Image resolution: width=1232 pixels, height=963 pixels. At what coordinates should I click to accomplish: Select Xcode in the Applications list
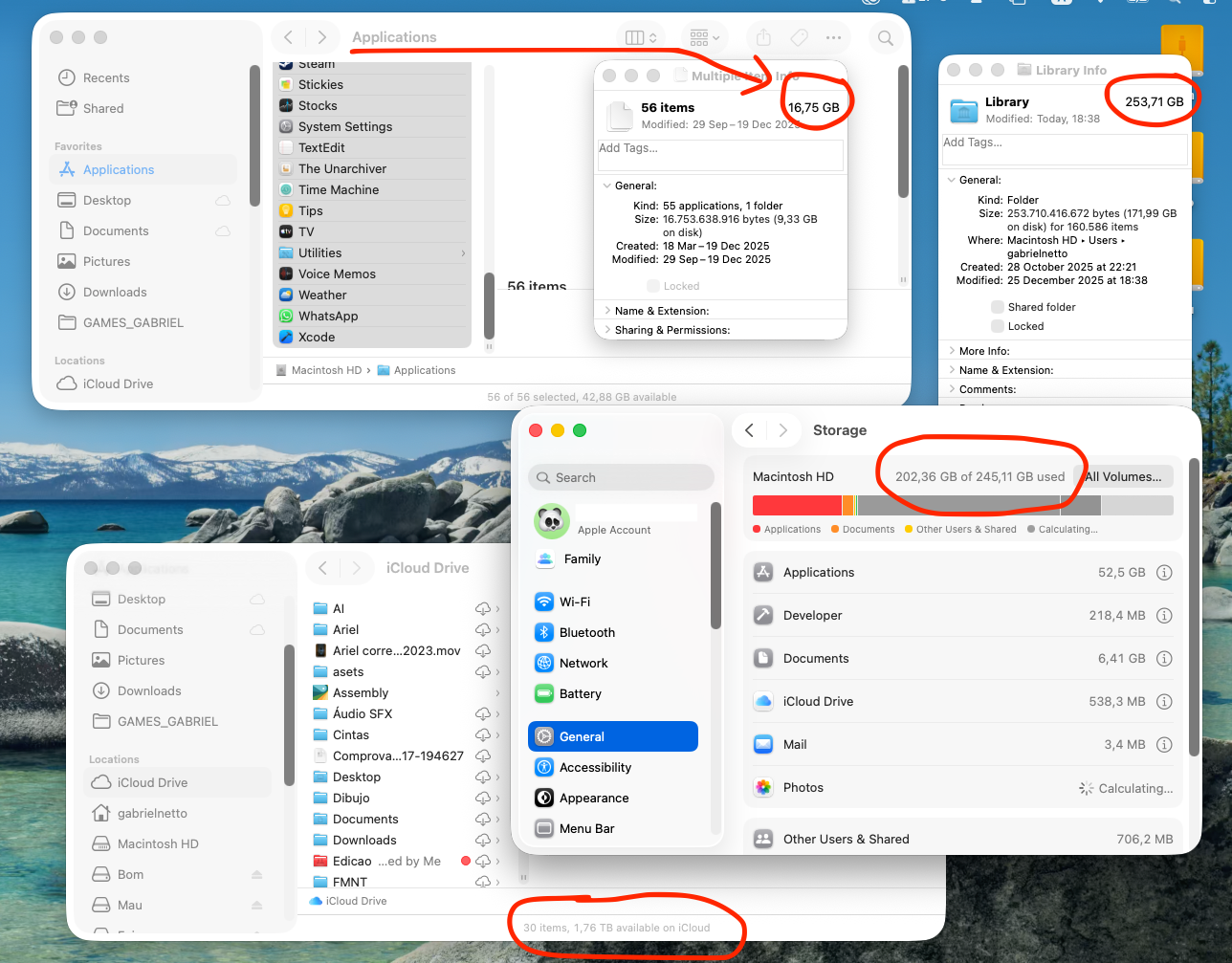pos(373,337)
